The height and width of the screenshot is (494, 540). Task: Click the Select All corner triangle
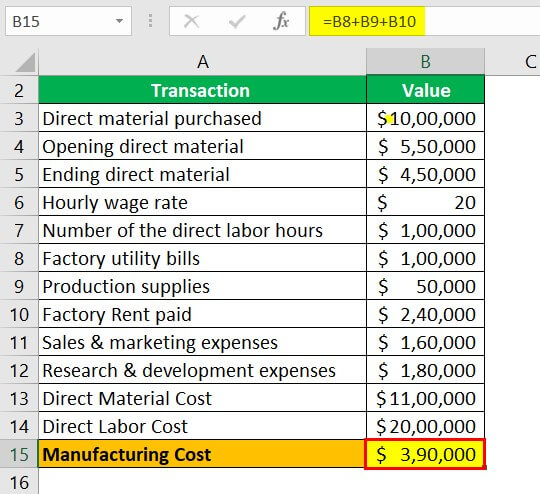pyautogui.click(x=25, y=62)
